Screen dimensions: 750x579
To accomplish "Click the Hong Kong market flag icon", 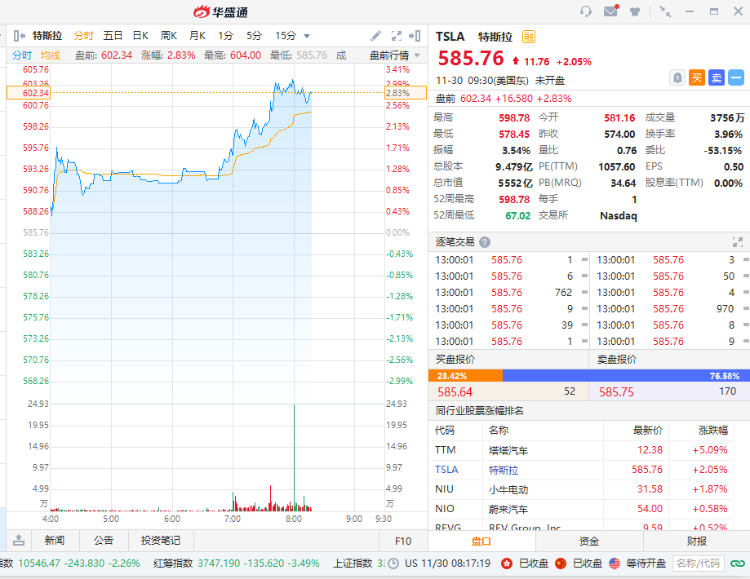I will [507, 563].
